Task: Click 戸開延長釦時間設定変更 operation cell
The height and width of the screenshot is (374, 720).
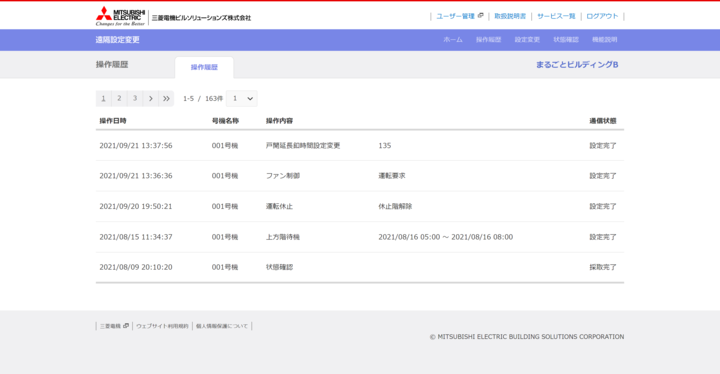Action: (x=303, y=146)
